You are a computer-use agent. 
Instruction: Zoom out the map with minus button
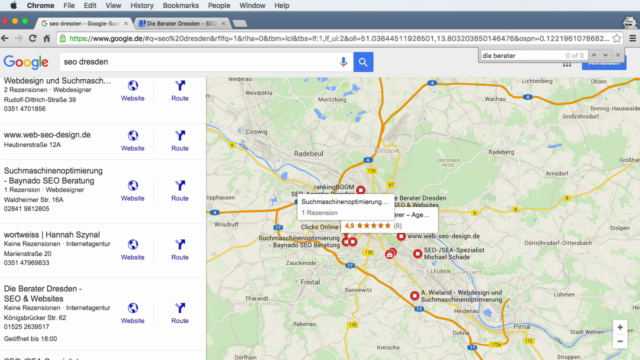click(620, 341)
